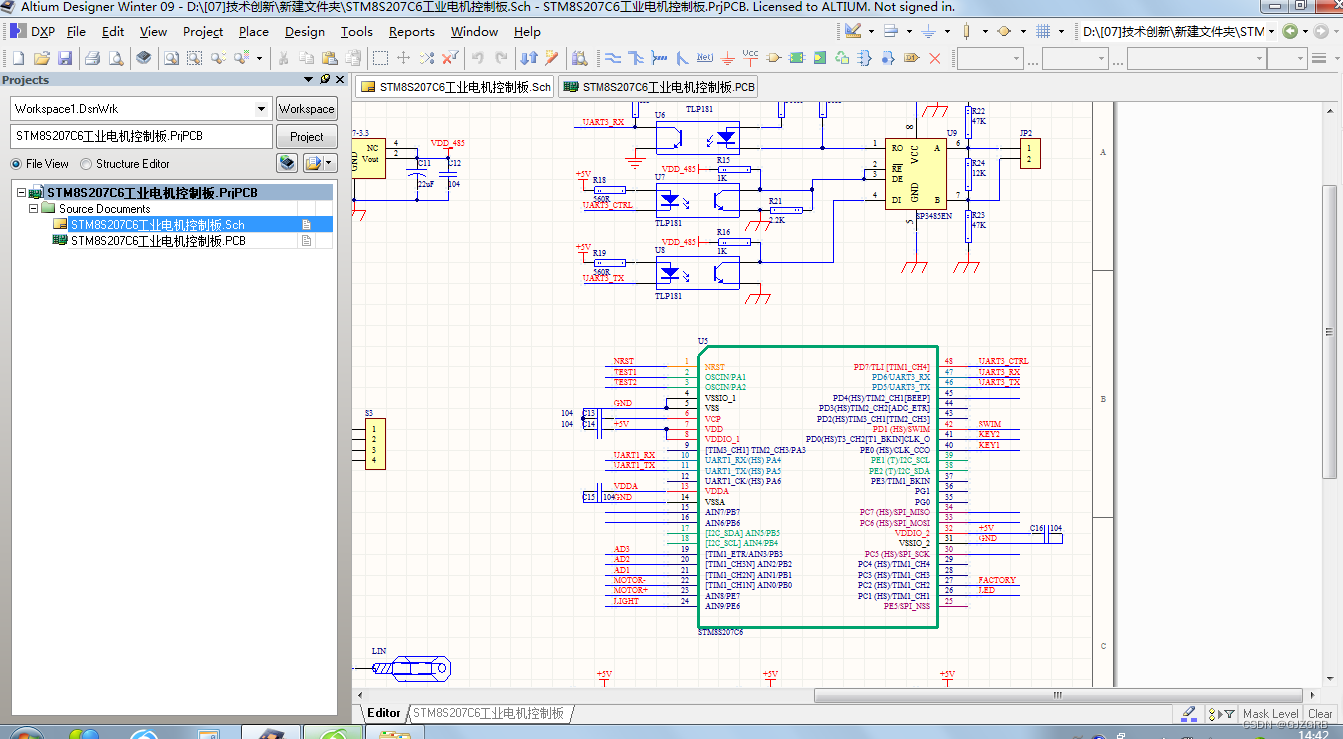Select the .Sch file in project tree
Viewport: 1343px width, 739px height.
(x=157, y=224)
